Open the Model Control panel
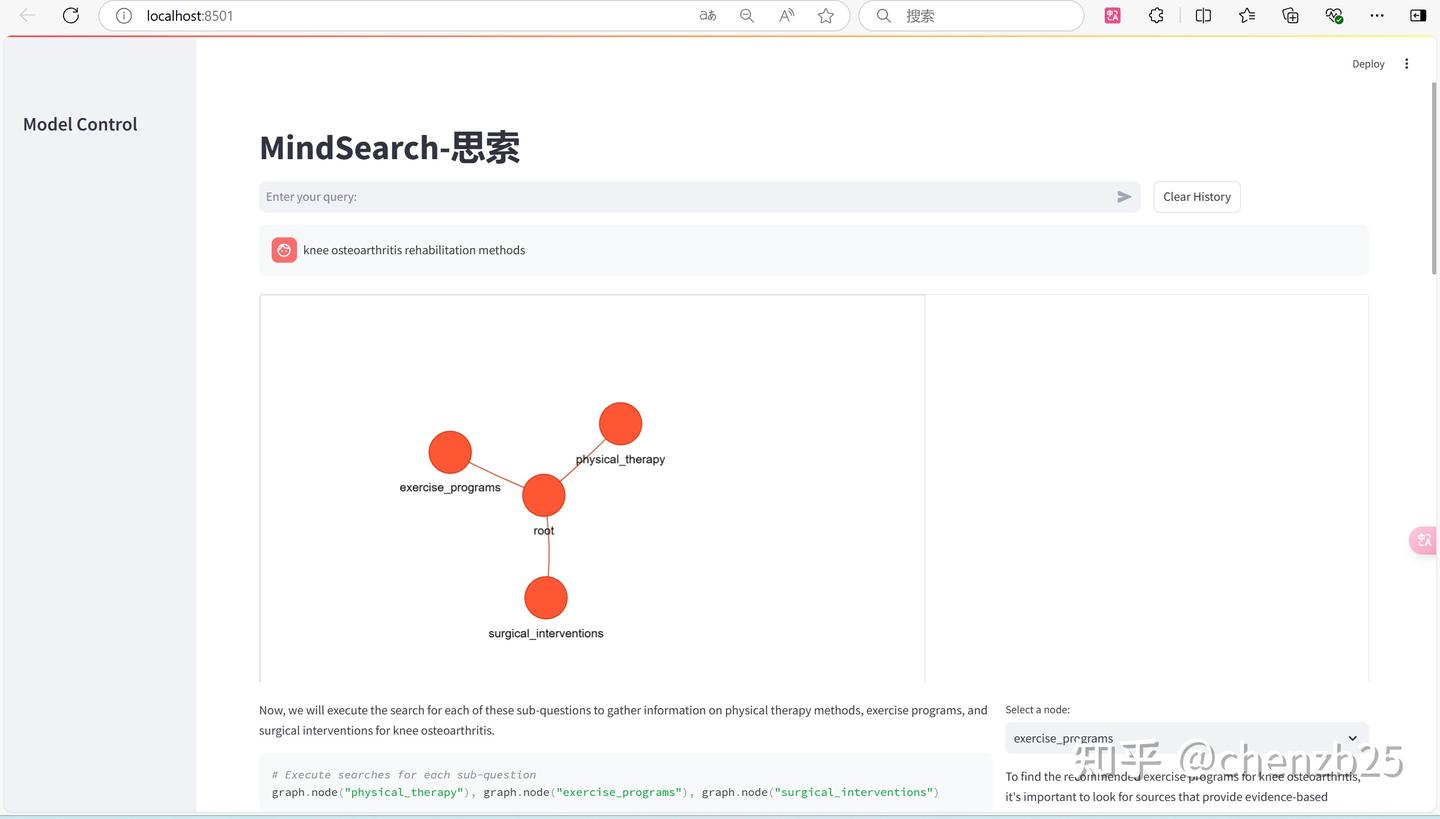The height and width of the screenshot is (819, 1440). click(x=80, y=124)
